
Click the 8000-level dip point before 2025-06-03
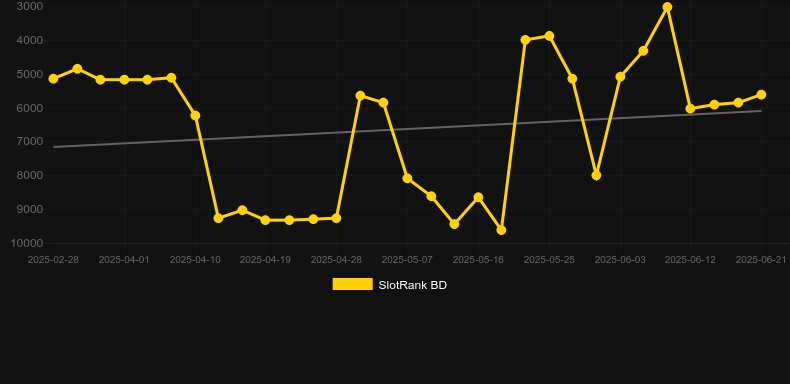tap(596, 175)
